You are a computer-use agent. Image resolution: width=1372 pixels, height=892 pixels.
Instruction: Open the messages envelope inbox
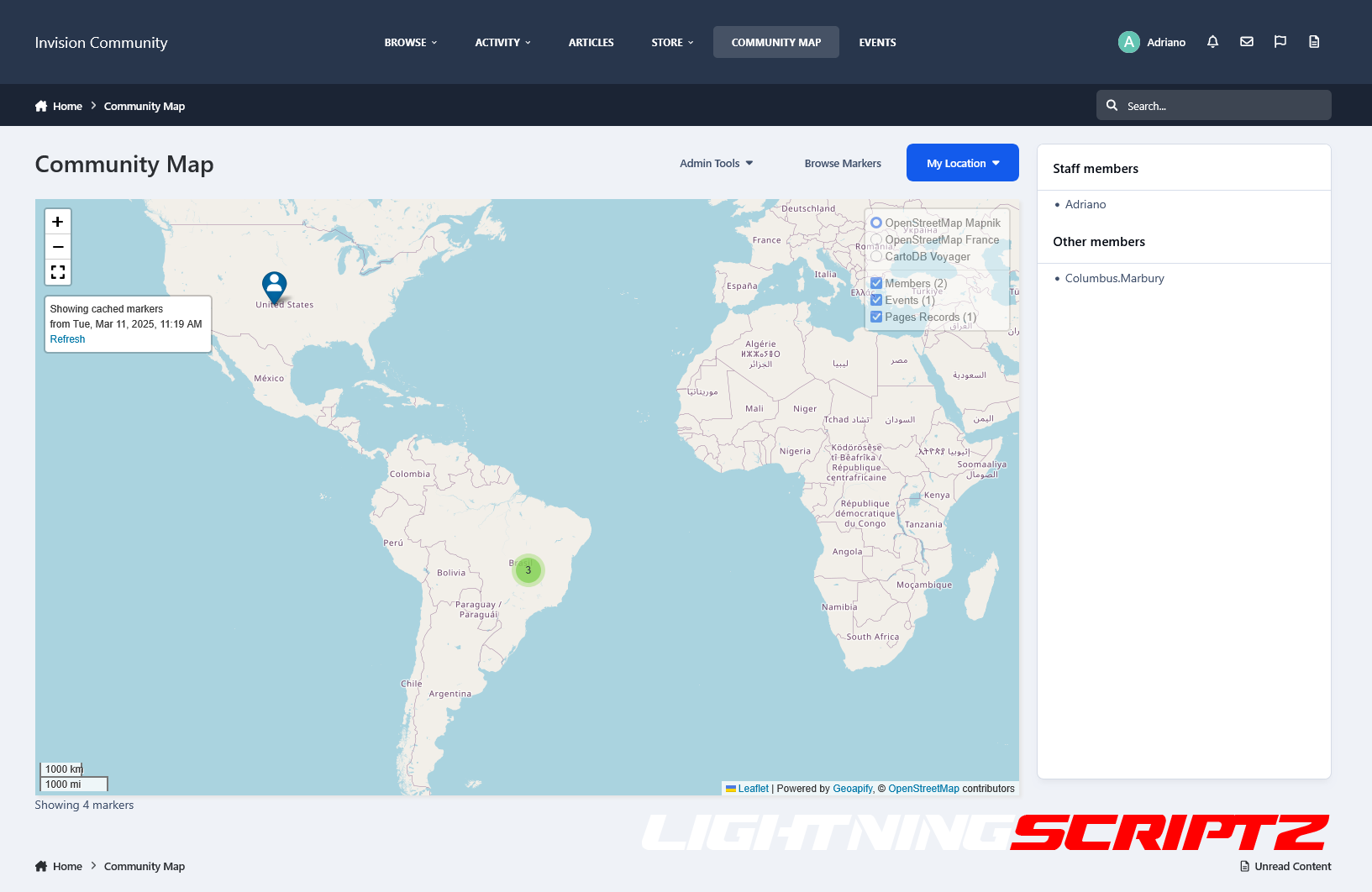tap(1247, 42)
